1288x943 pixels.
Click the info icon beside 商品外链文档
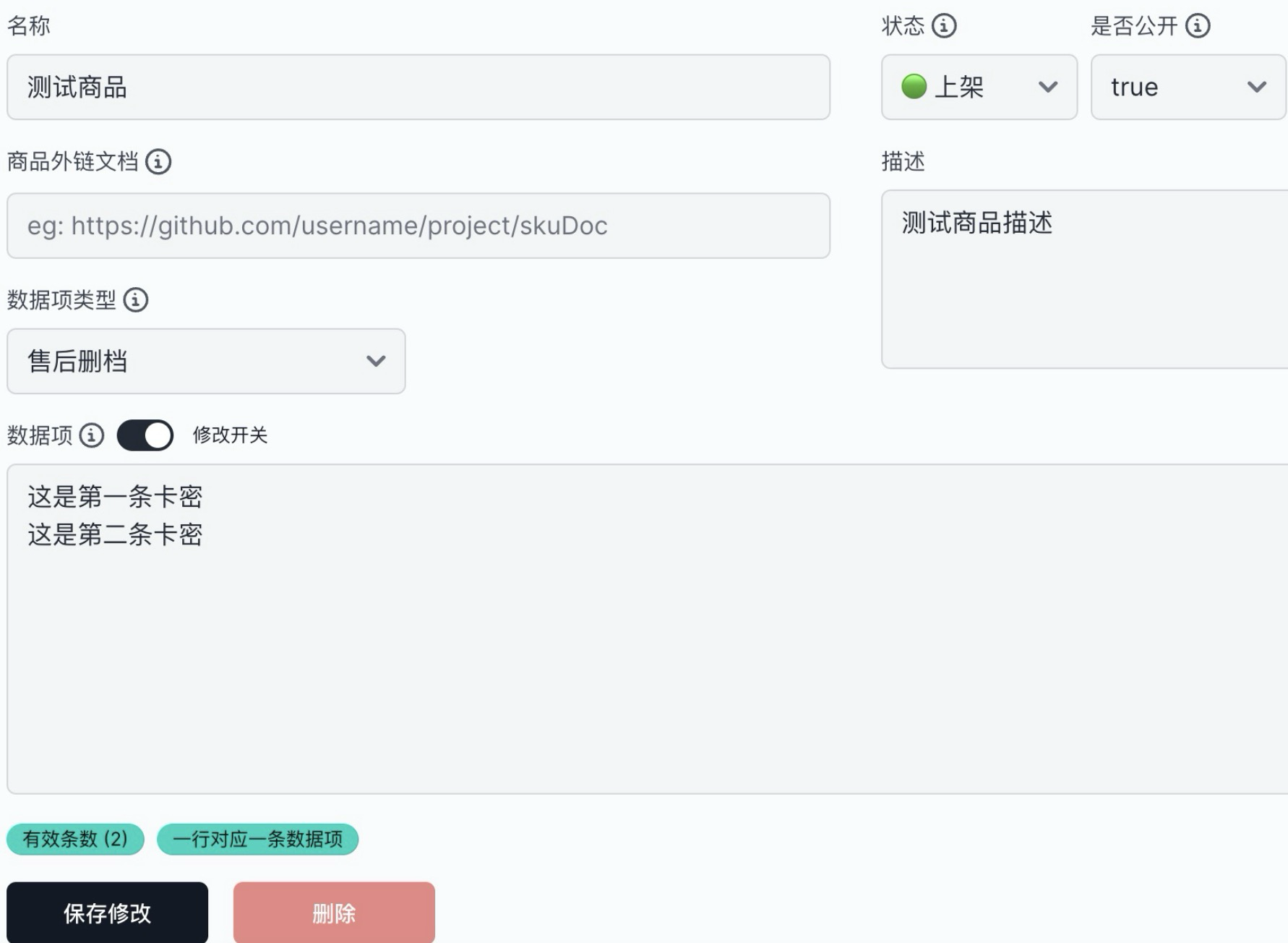pyautogui.click(x=158, y=162)
